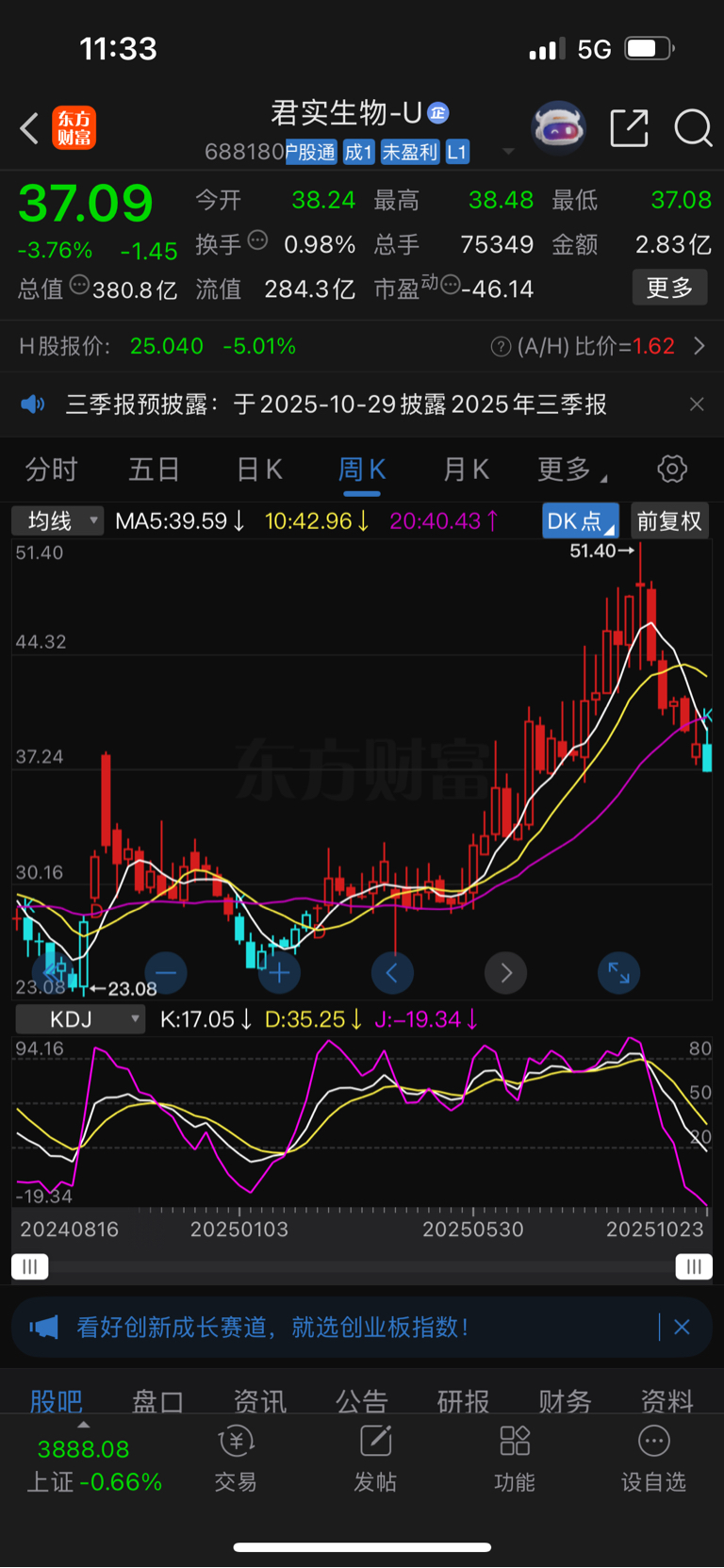Open the AI robot assistant avatar
This screenshot has height=1568, width=724.
coord(559,127)
